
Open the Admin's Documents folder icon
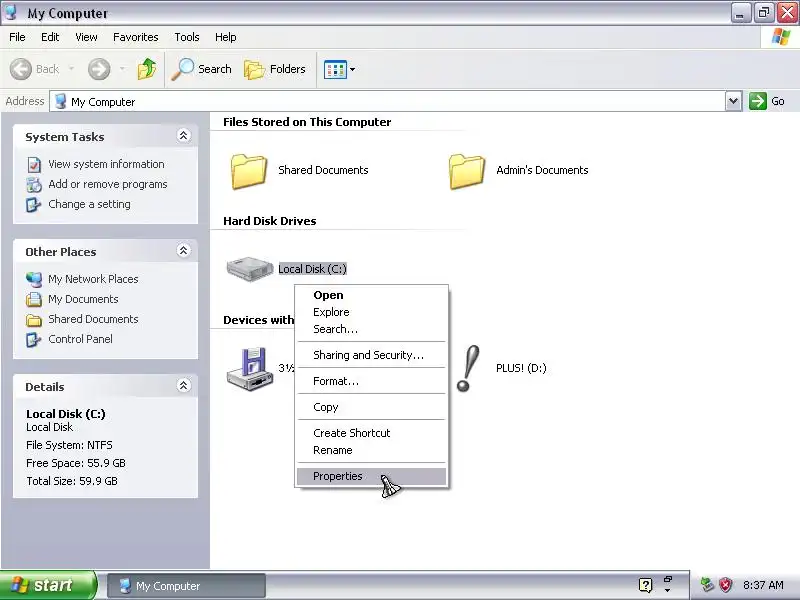[x=466, y=171]
